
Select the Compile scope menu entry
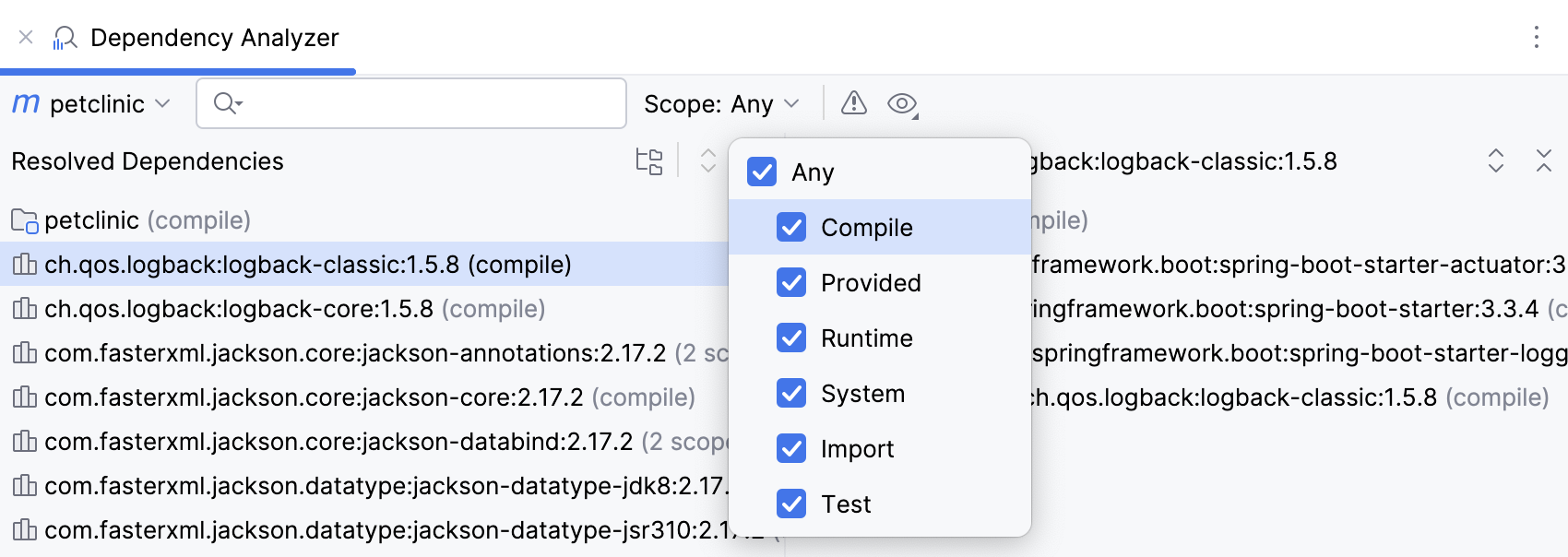[867, 228]
